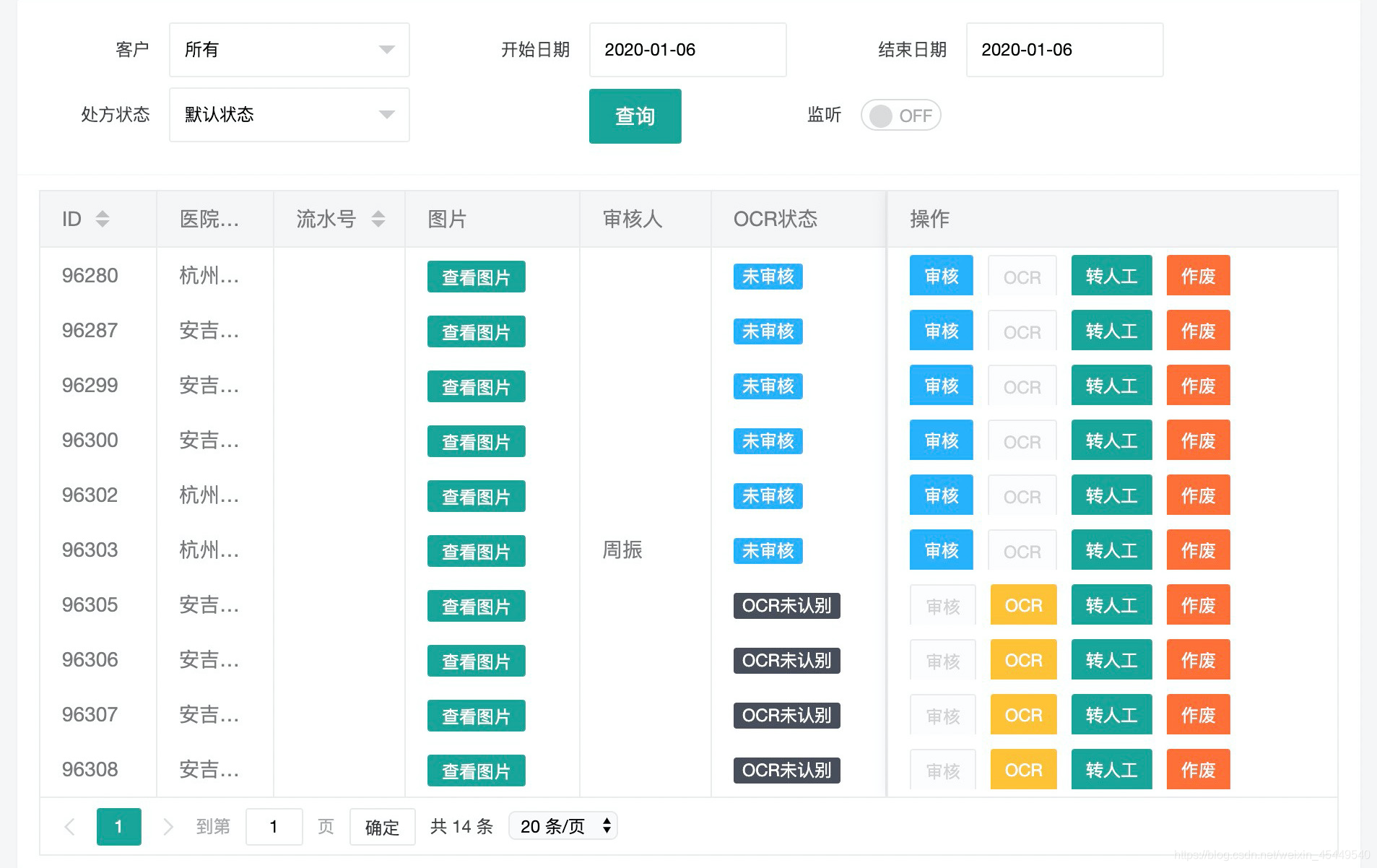Image resolution: width=1377 pixels, height=868 pixels.
Task: Open the 20条/页 page size selector
Action: [x=562, y=825]
